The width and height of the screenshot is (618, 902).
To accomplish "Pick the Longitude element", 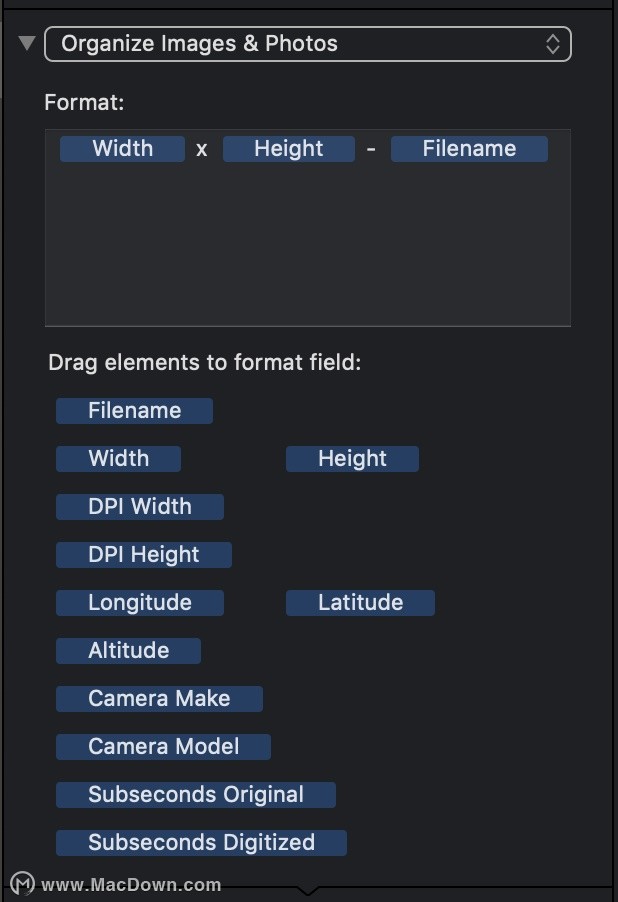I will 139,603.
